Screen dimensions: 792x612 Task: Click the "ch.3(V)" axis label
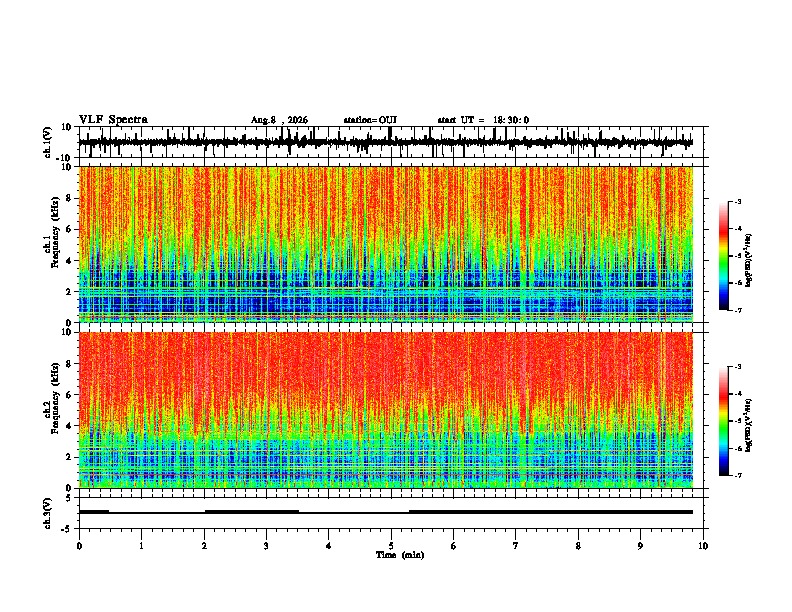(47, 513)
